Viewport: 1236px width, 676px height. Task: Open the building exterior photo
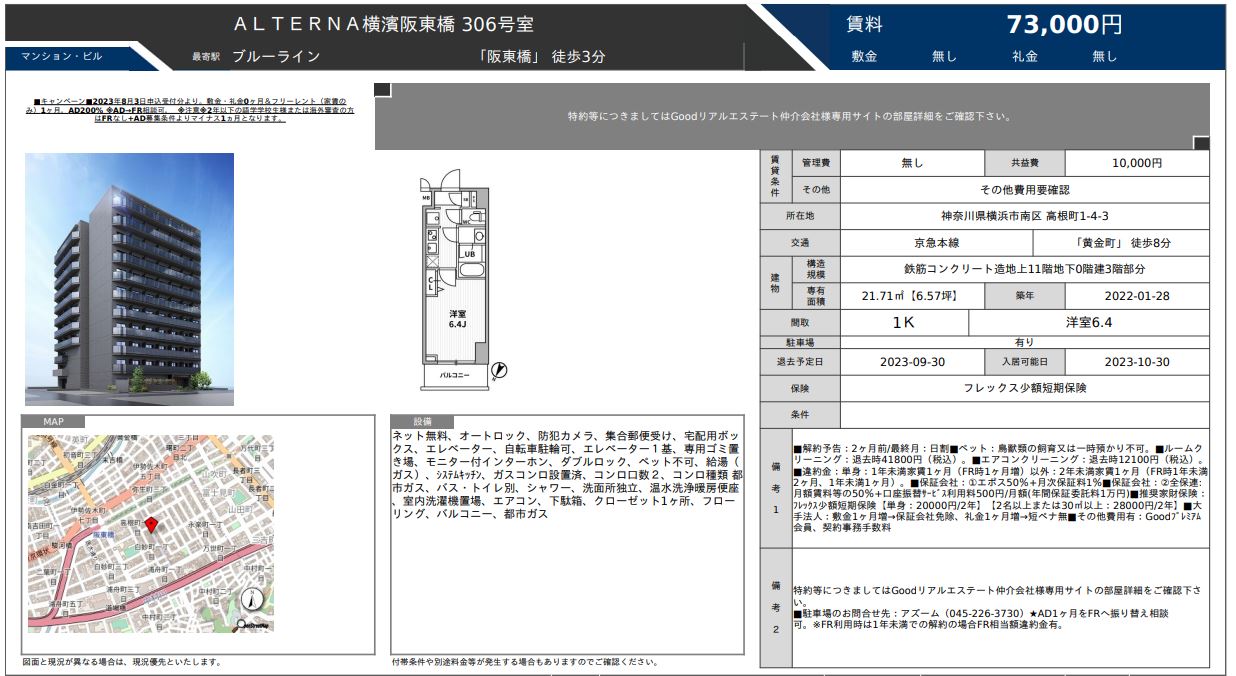[x=129, y=279]
